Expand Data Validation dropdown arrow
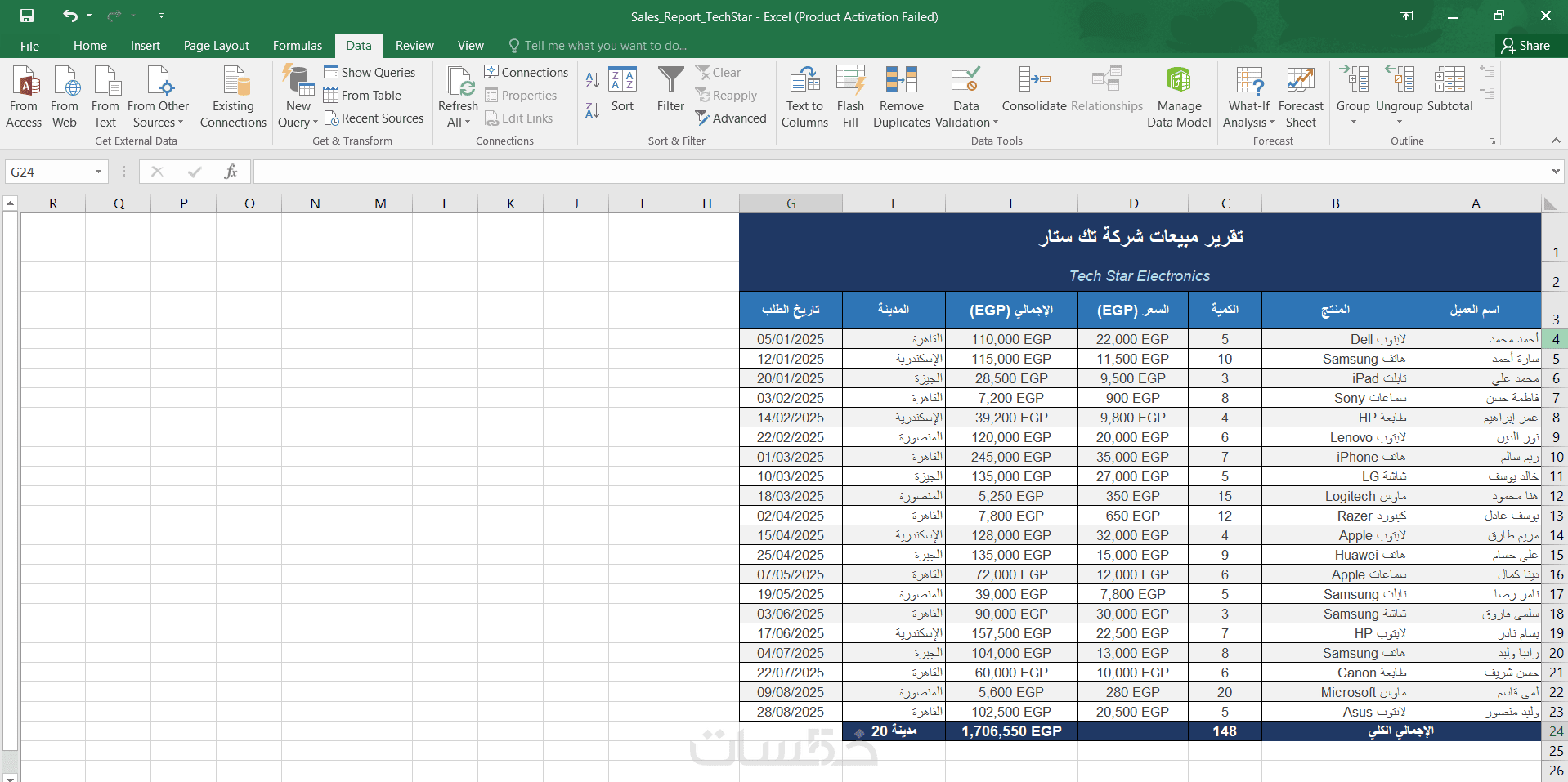The width and height of the screenshot is (1568, 782). tap(996, 123)
